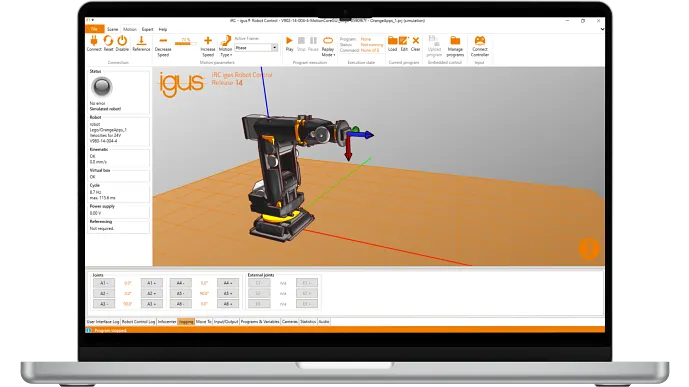This screenshot has height=387, width=689.
Task: Click the Reference robot icon
Action: click(141, 41)
